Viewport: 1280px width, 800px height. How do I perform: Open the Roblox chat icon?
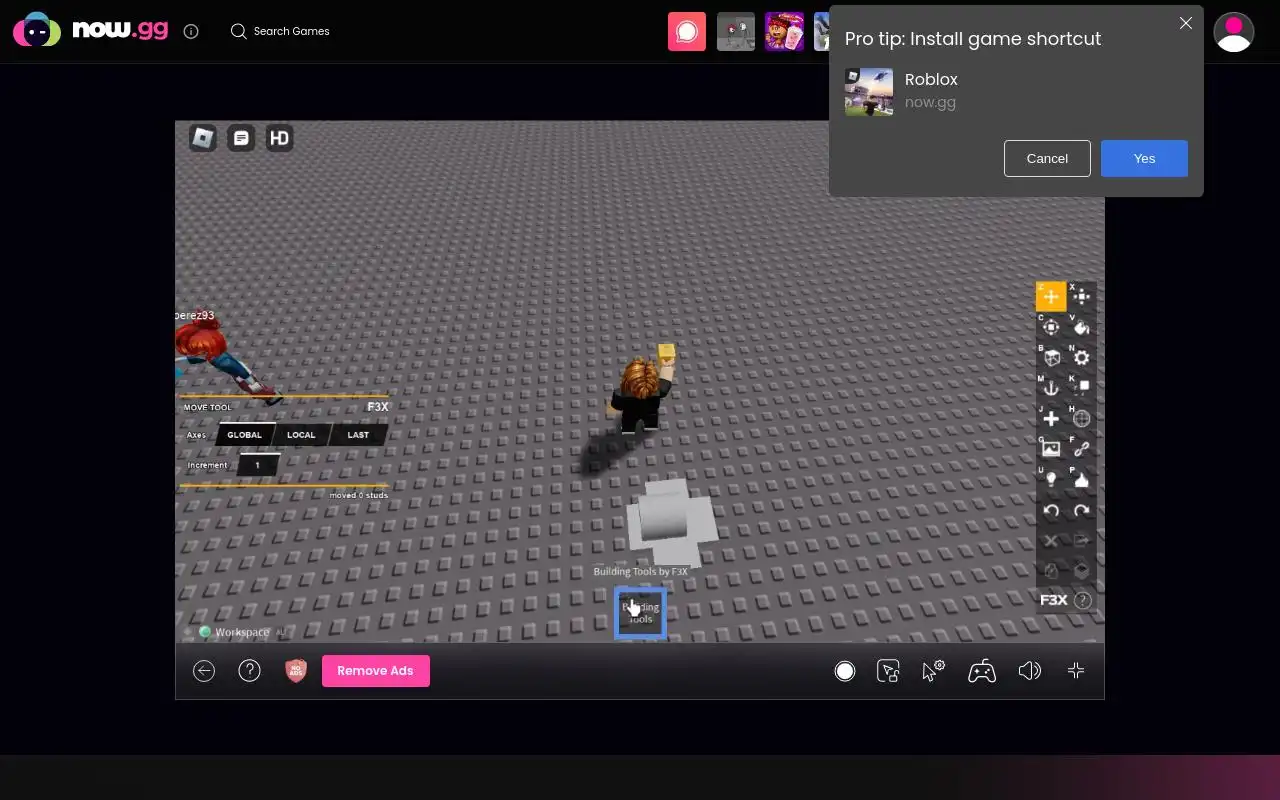coord(241,138)
